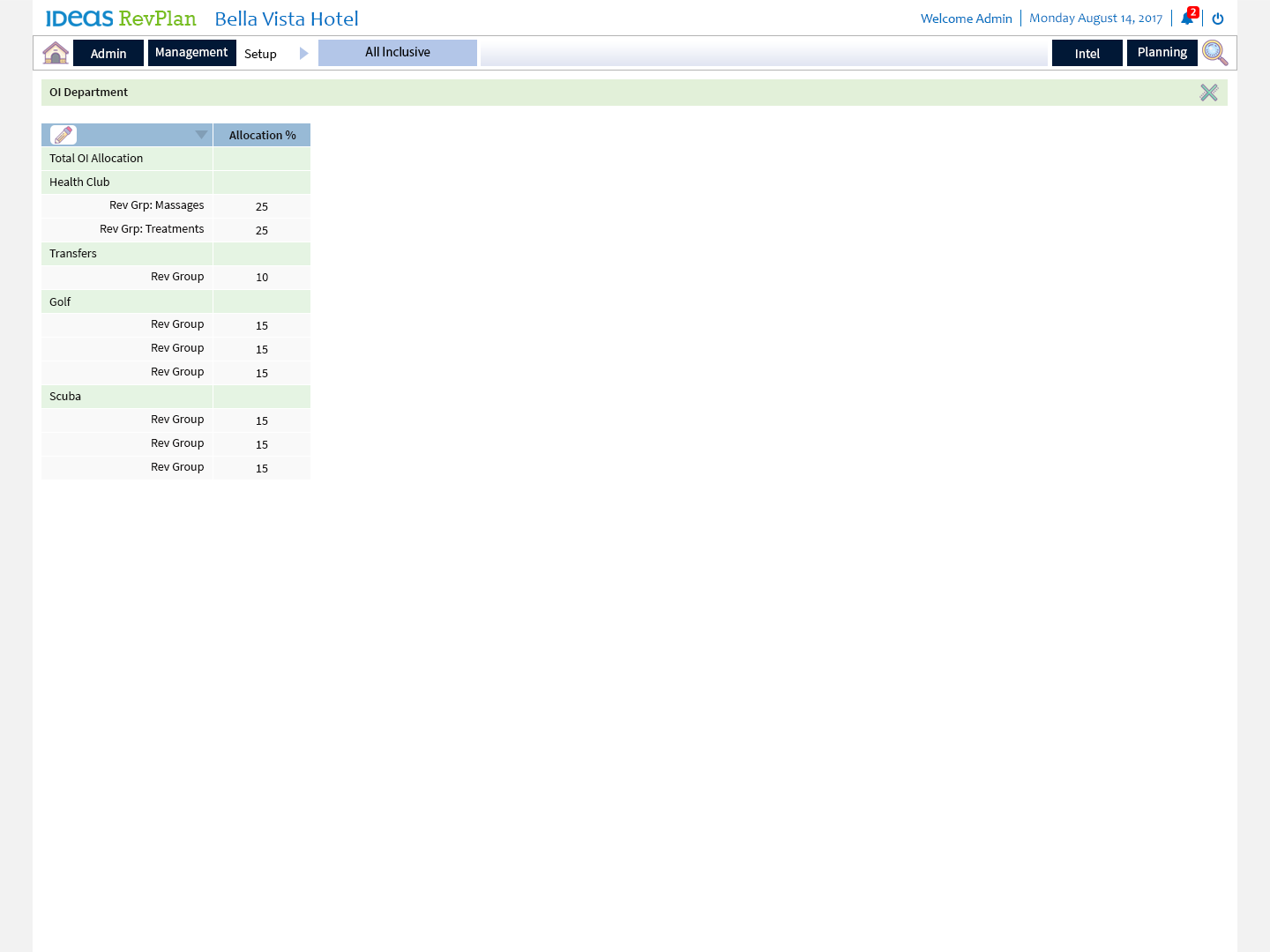Switch to the All Inclusive tab
Viewport: 1270px width, 952px height.
tap(398, 53)
